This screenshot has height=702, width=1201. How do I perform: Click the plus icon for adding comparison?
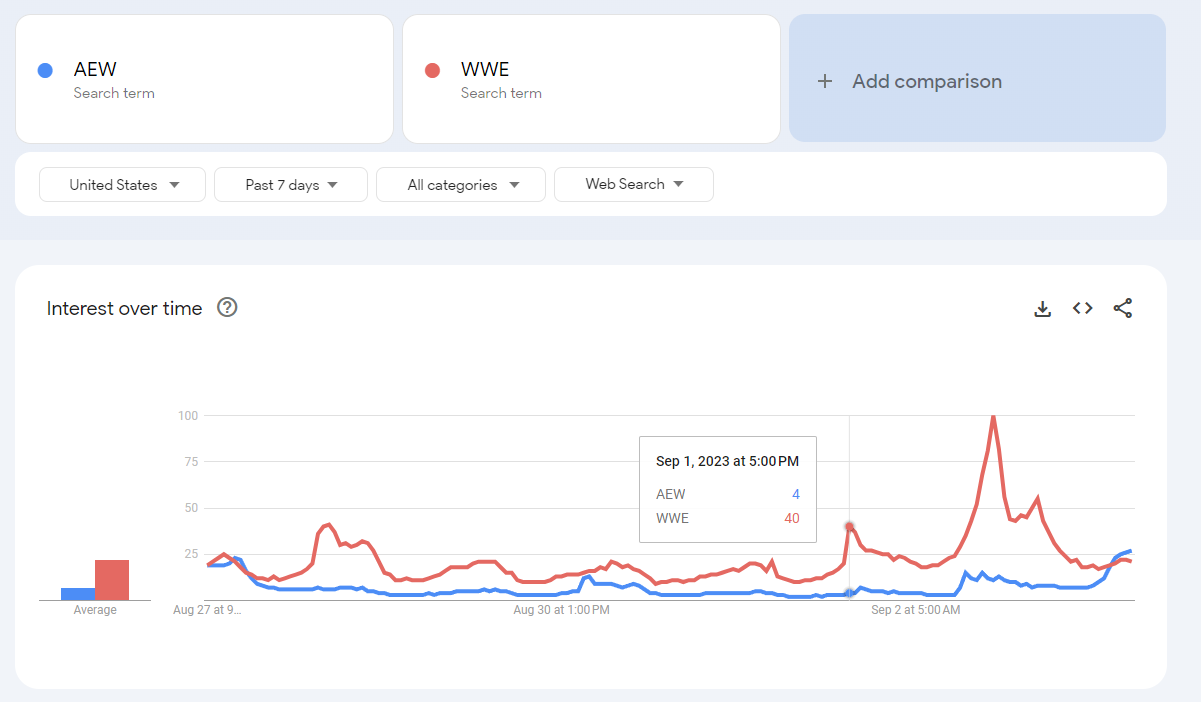pos(825,82)
